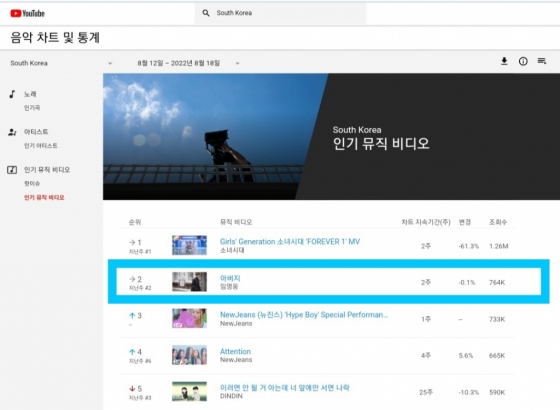Click the 764K view count
This screenshot has width=560, height=410.
click(497, 282)
